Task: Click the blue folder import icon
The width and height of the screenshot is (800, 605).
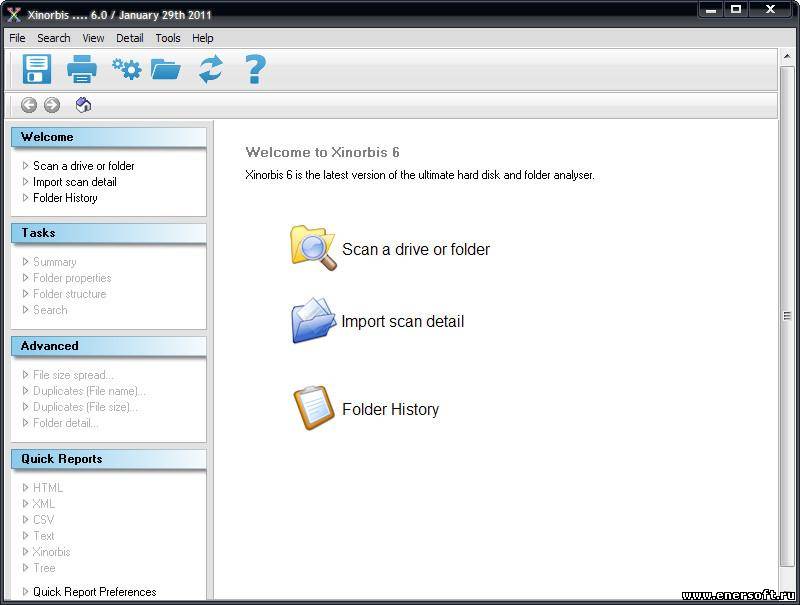Action: point(313,320)
